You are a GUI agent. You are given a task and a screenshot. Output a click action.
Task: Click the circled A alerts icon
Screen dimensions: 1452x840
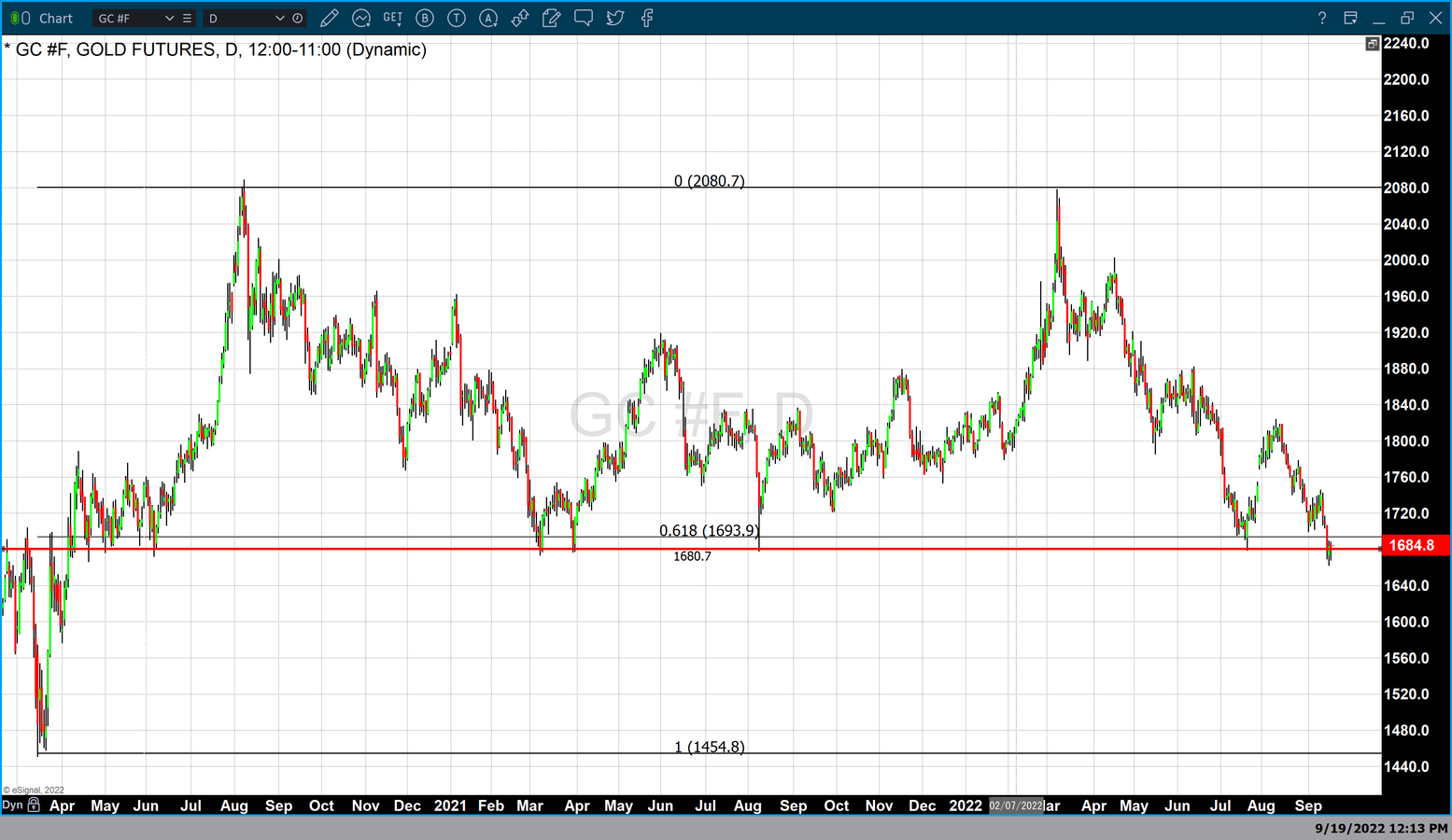(x=488, y=18)
